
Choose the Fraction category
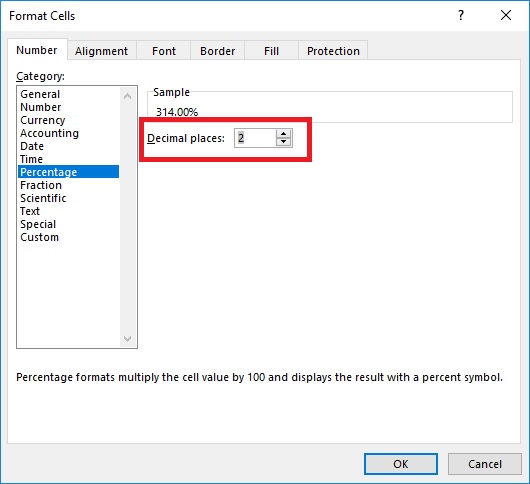tap(41, 185)
